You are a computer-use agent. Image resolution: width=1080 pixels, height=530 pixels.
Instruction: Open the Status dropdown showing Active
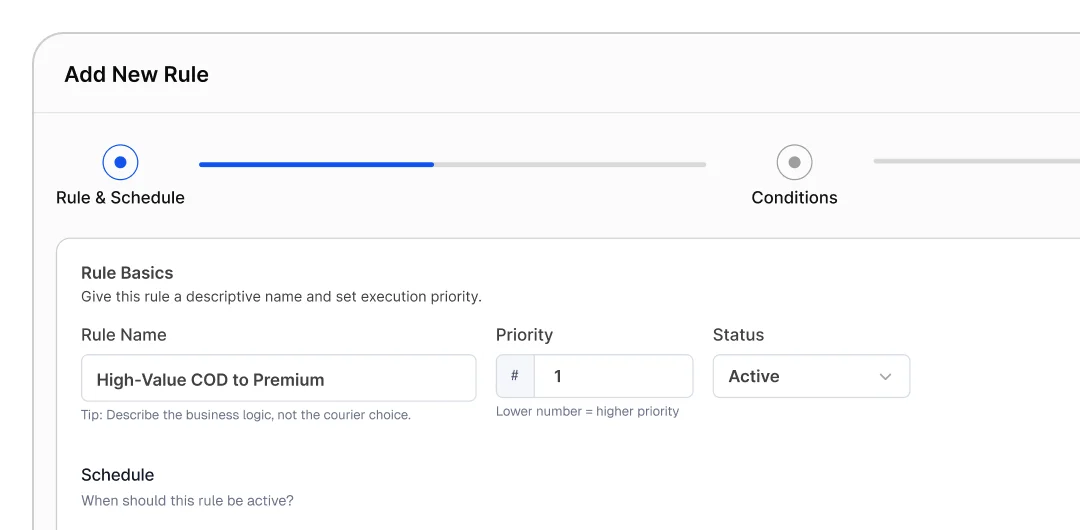[811, 376]
